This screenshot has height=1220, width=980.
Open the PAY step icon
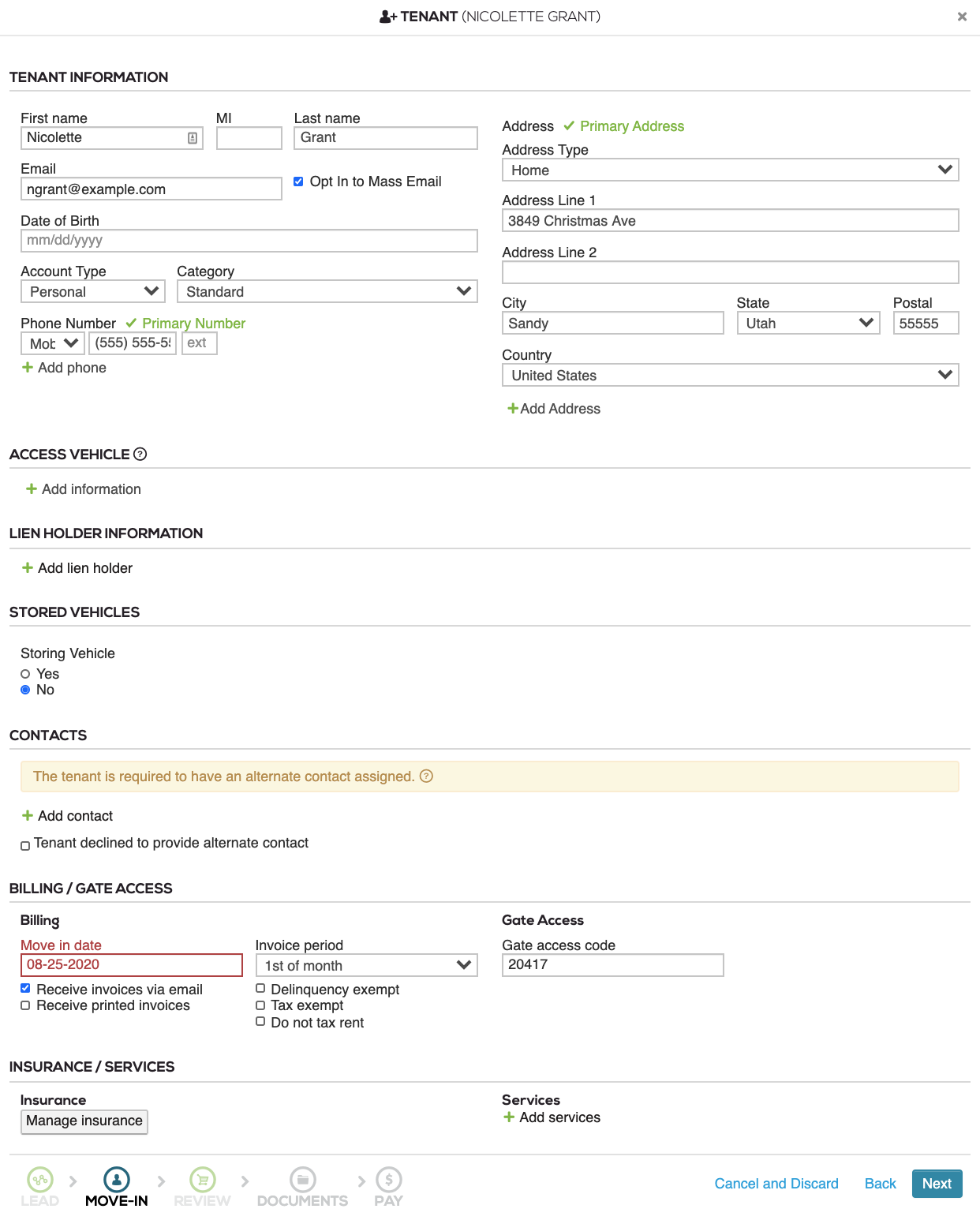(388, 1180)
